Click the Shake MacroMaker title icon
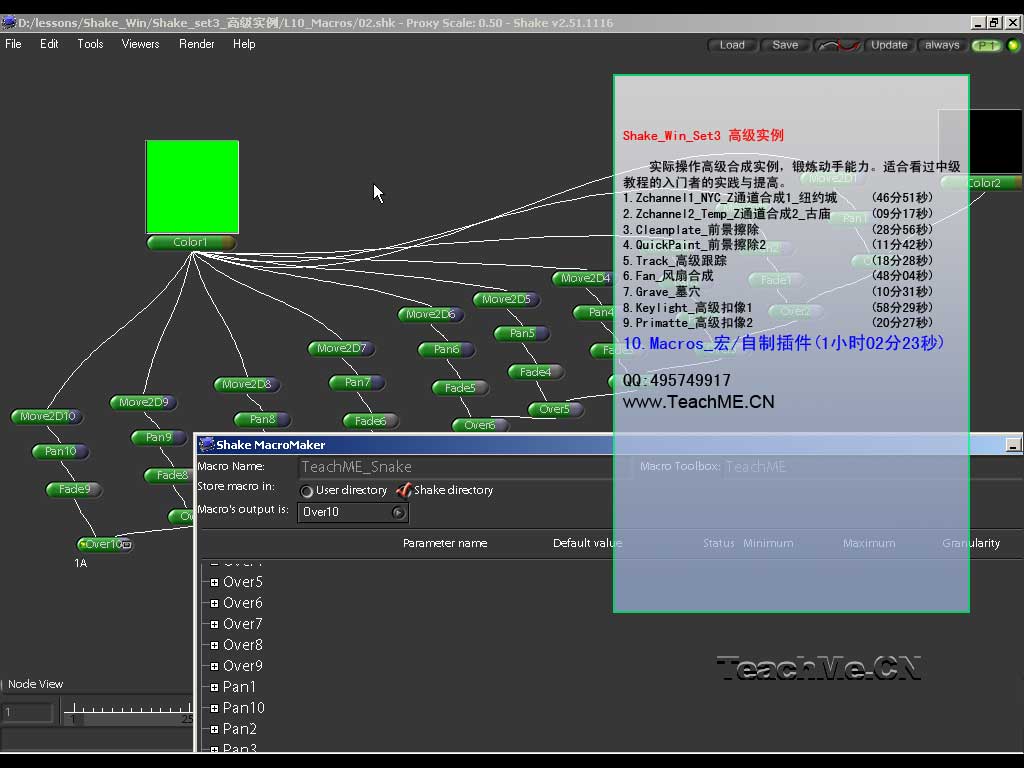This screenshot has height=768, width=1024. [207, 445]
